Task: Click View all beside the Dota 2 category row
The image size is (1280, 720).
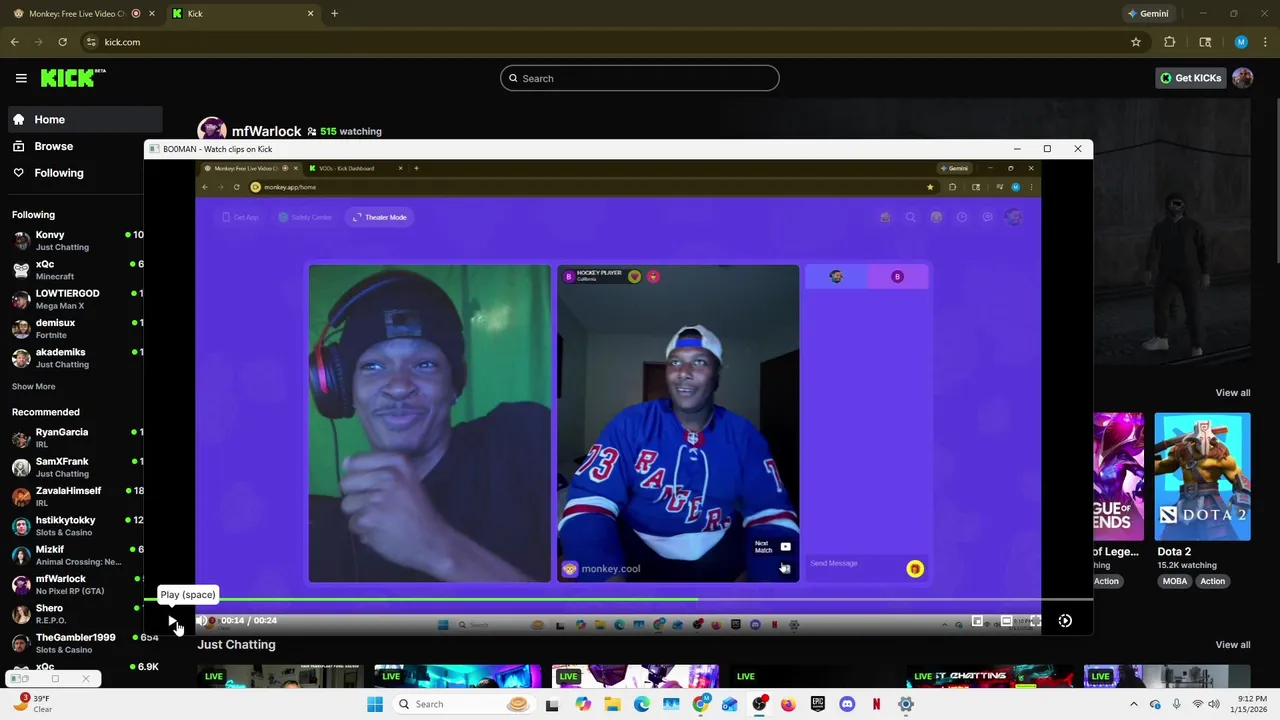Action: click(x=1232, y=393)
